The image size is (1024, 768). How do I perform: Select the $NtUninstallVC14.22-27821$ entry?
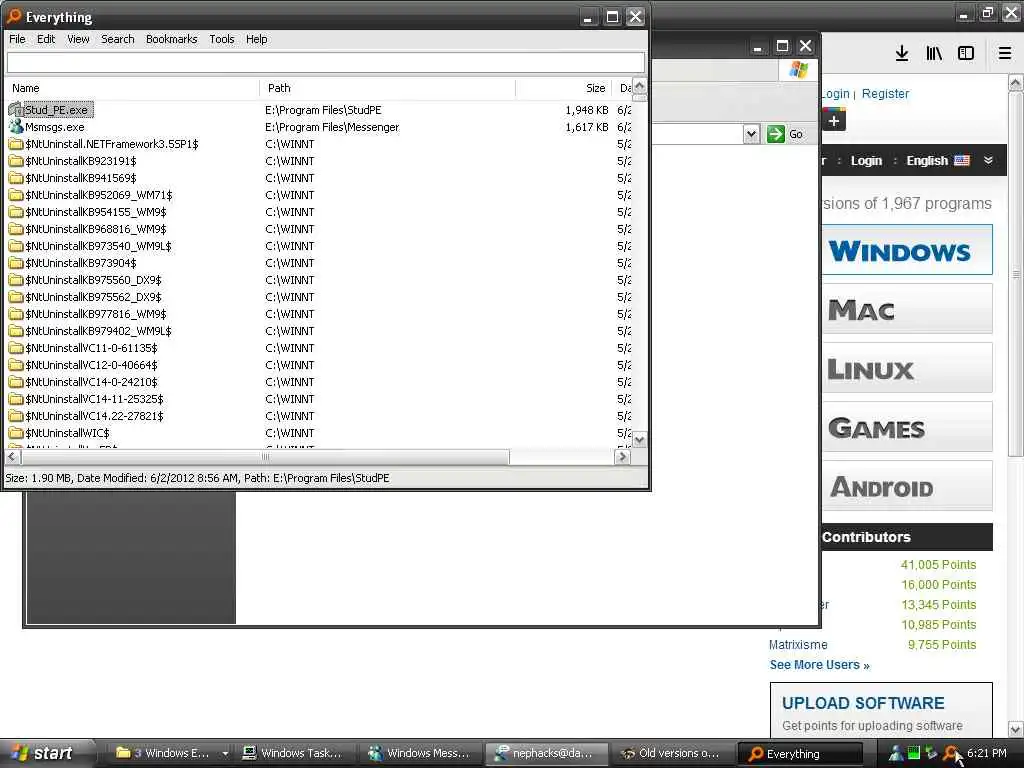pos(94,415)
